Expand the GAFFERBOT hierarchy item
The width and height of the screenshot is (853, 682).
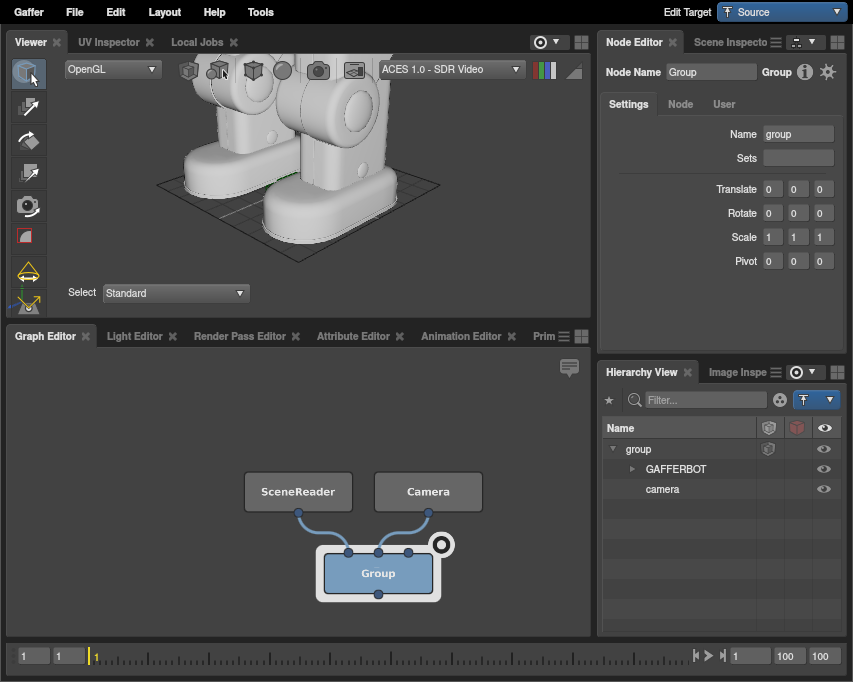tap(632, 469)
